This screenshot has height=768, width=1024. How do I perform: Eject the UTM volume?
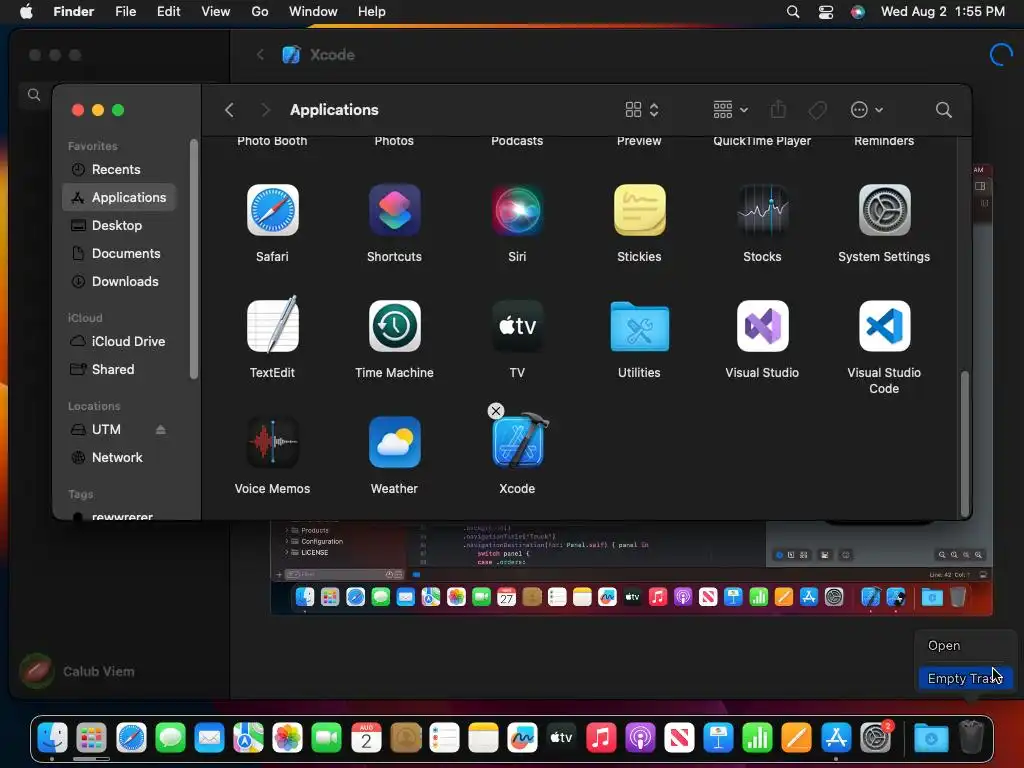[x=161, y=429]
